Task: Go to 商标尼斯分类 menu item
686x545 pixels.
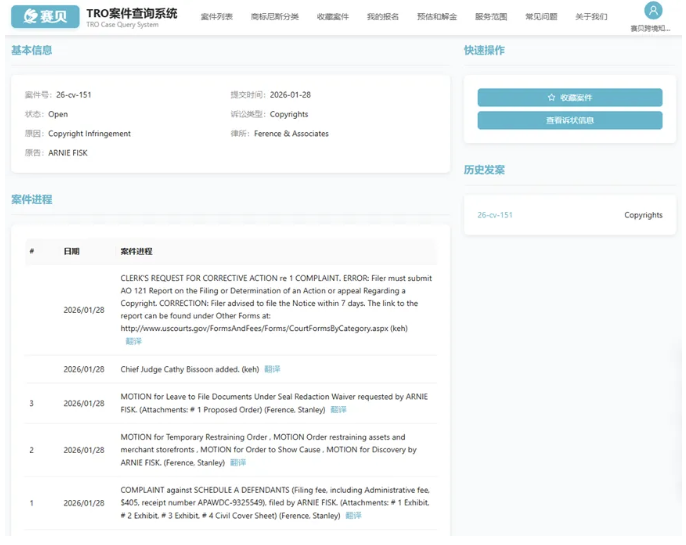Action: tap(274, 17)
